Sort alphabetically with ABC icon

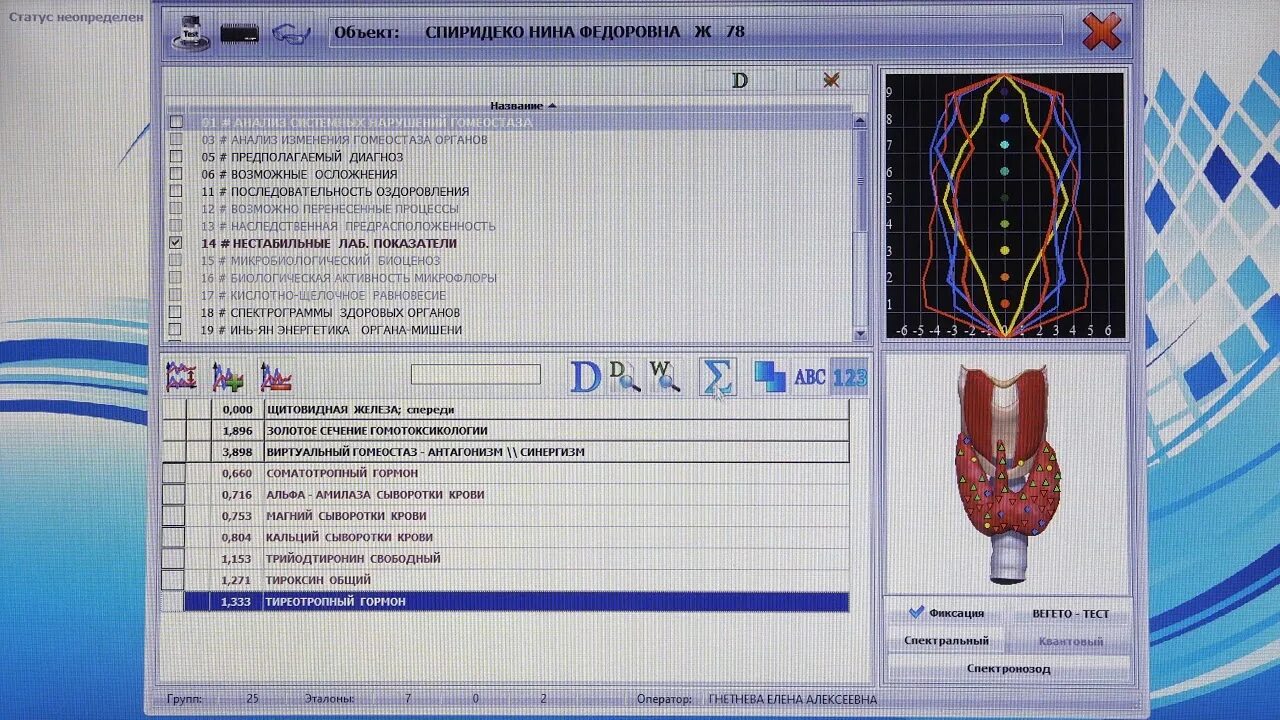pos(809,377)
